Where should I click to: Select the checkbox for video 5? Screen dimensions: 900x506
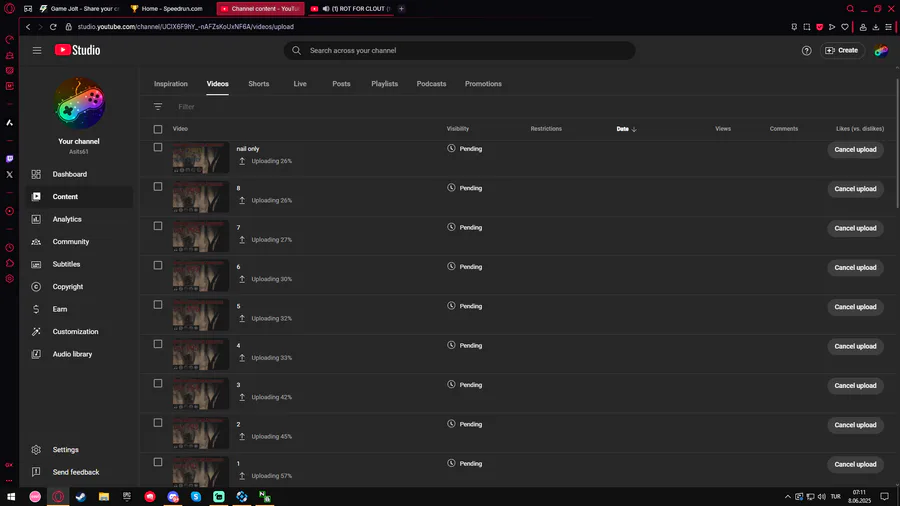click(158, 305)
